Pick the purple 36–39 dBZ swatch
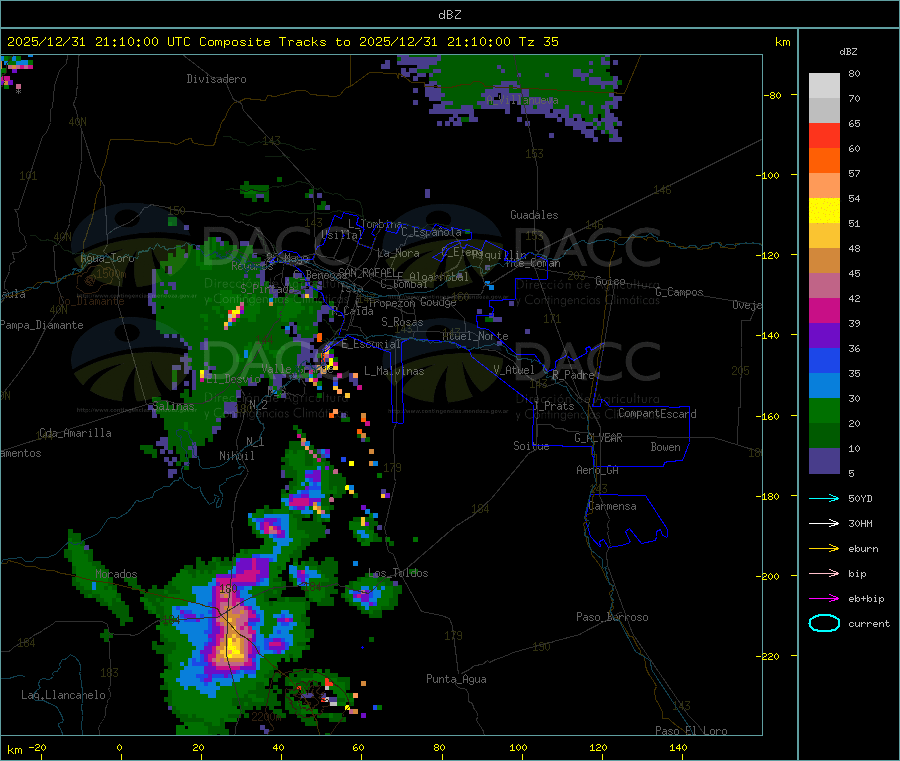This screenshot has height=761, width=900. pos(824,336)
